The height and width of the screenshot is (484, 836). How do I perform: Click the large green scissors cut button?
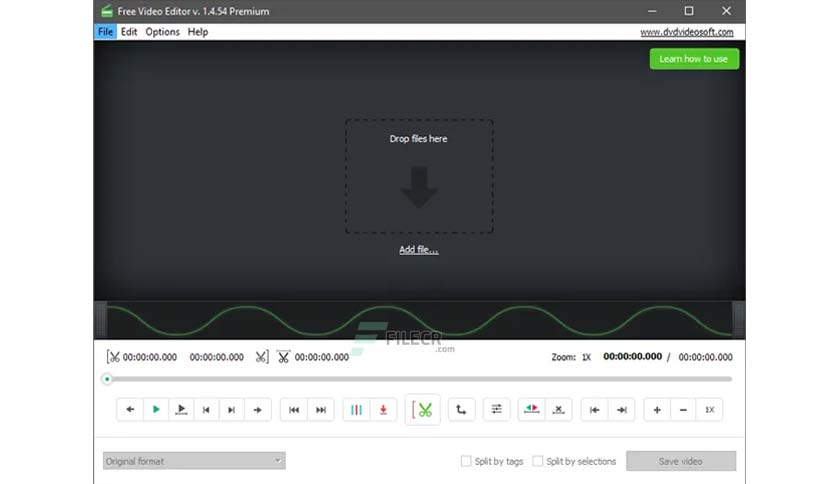click(422, 410)
